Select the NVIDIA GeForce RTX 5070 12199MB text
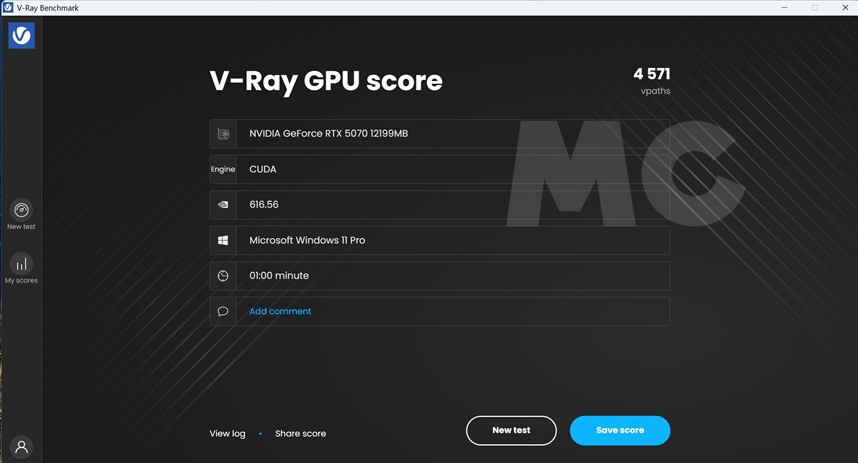858x463 pixels. pos(329,134)
